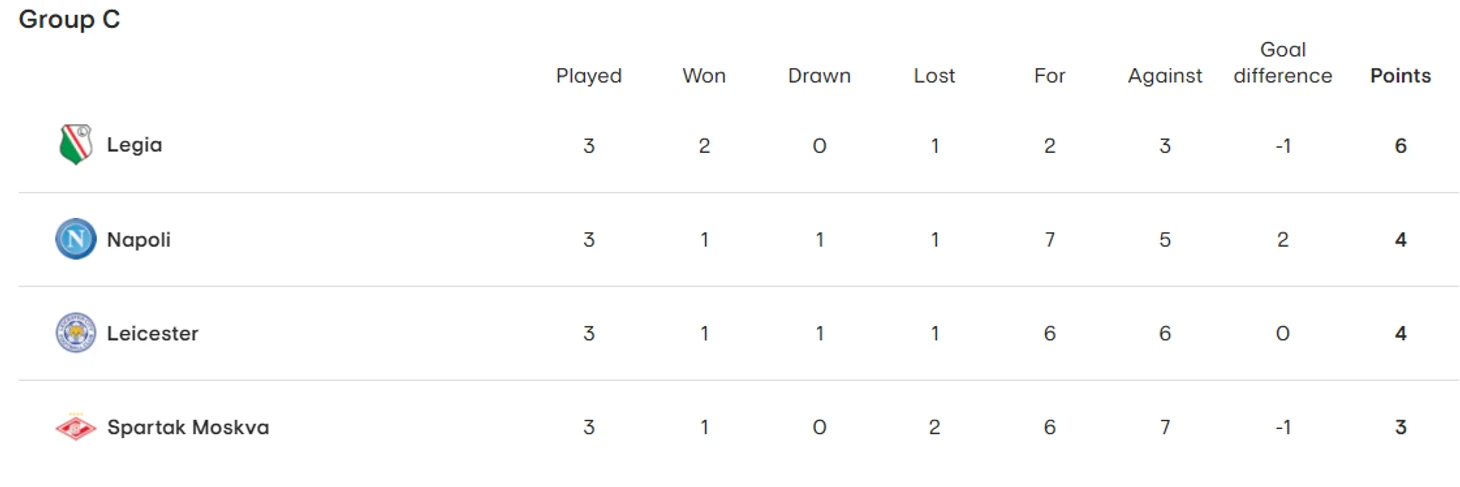Click Spartak Moskva's goals against value
The height and width of the screenshot is (487, 1460).
coord(1165,427)
